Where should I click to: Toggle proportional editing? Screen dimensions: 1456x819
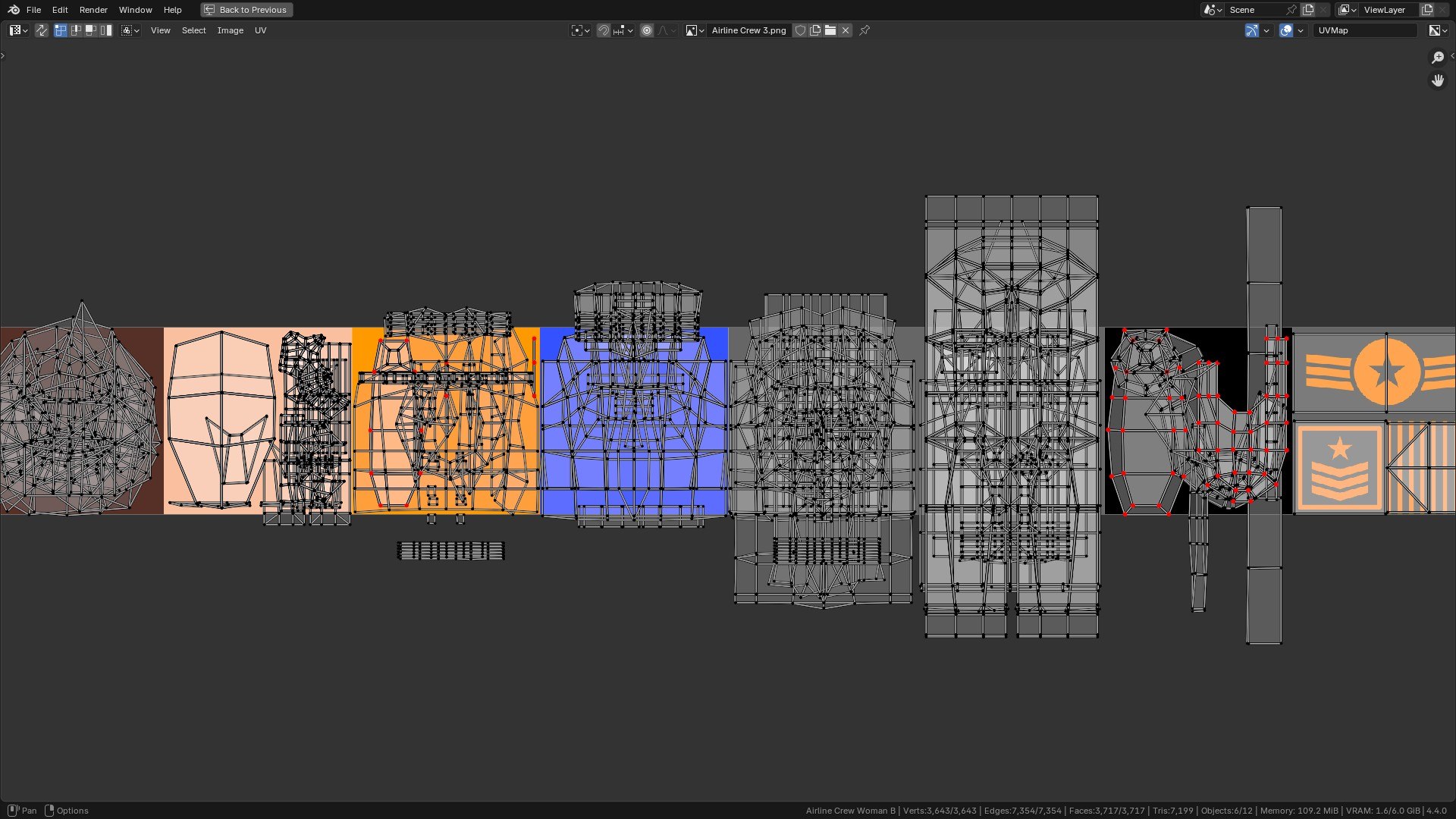[647, 30]
